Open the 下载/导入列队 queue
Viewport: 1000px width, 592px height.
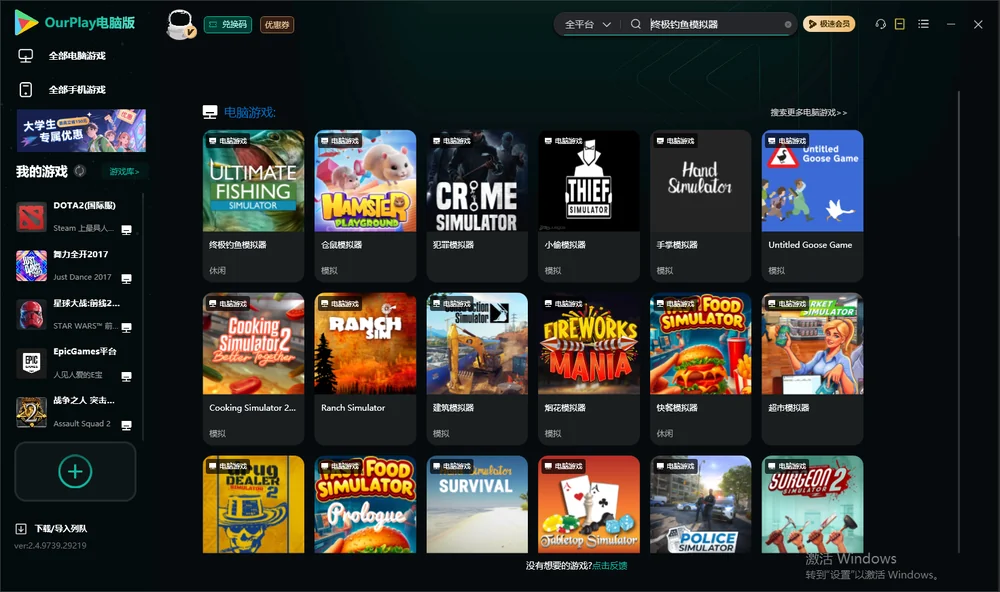click(61, 529)
